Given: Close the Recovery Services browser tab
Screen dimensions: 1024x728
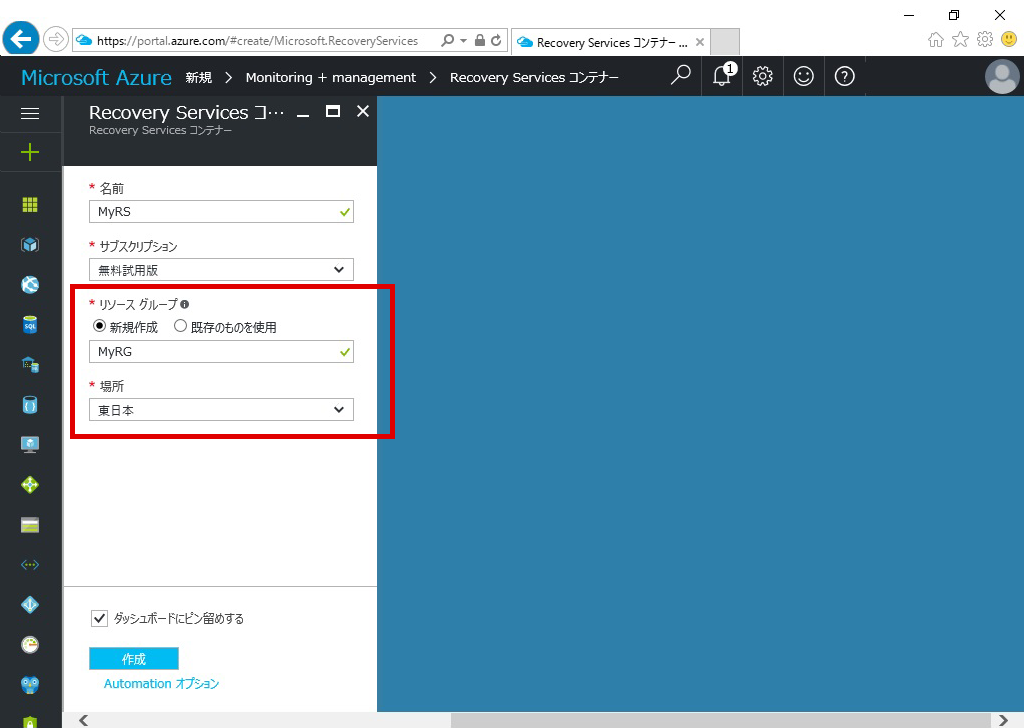Looking at the screenshot, I should tap(699, 42).
